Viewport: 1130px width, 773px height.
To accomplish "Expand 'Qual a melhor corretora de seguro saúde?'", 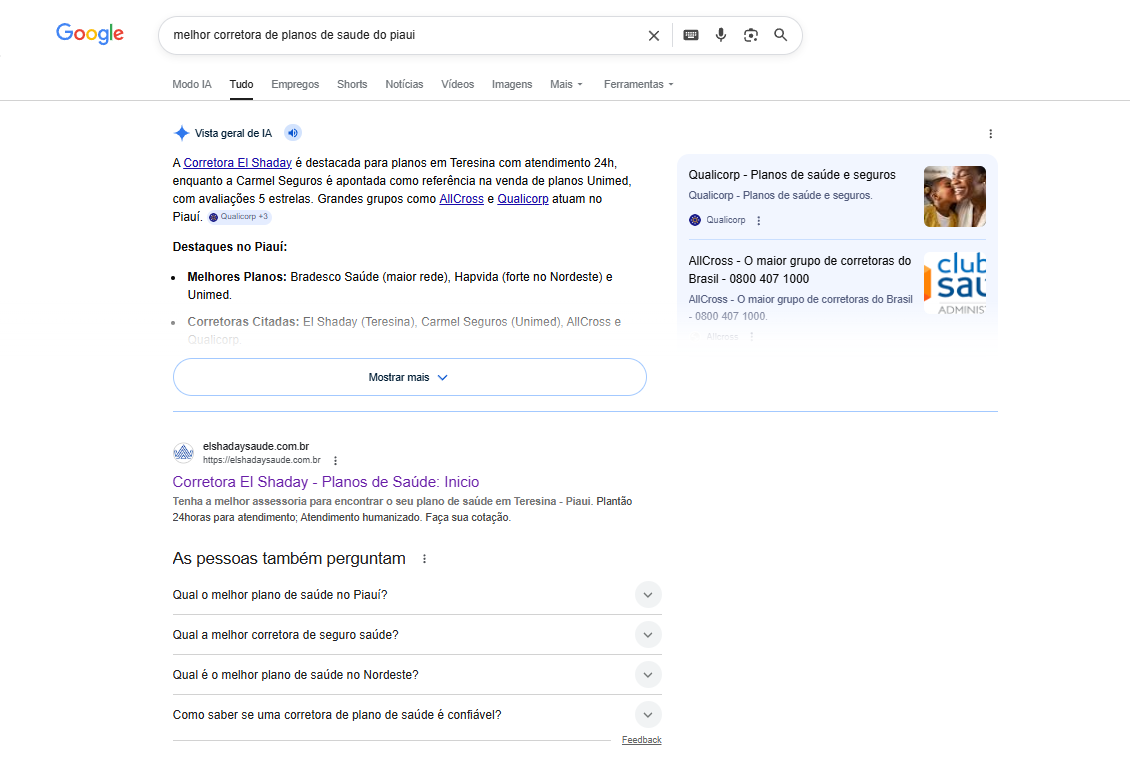I will [x=648, y=635].
